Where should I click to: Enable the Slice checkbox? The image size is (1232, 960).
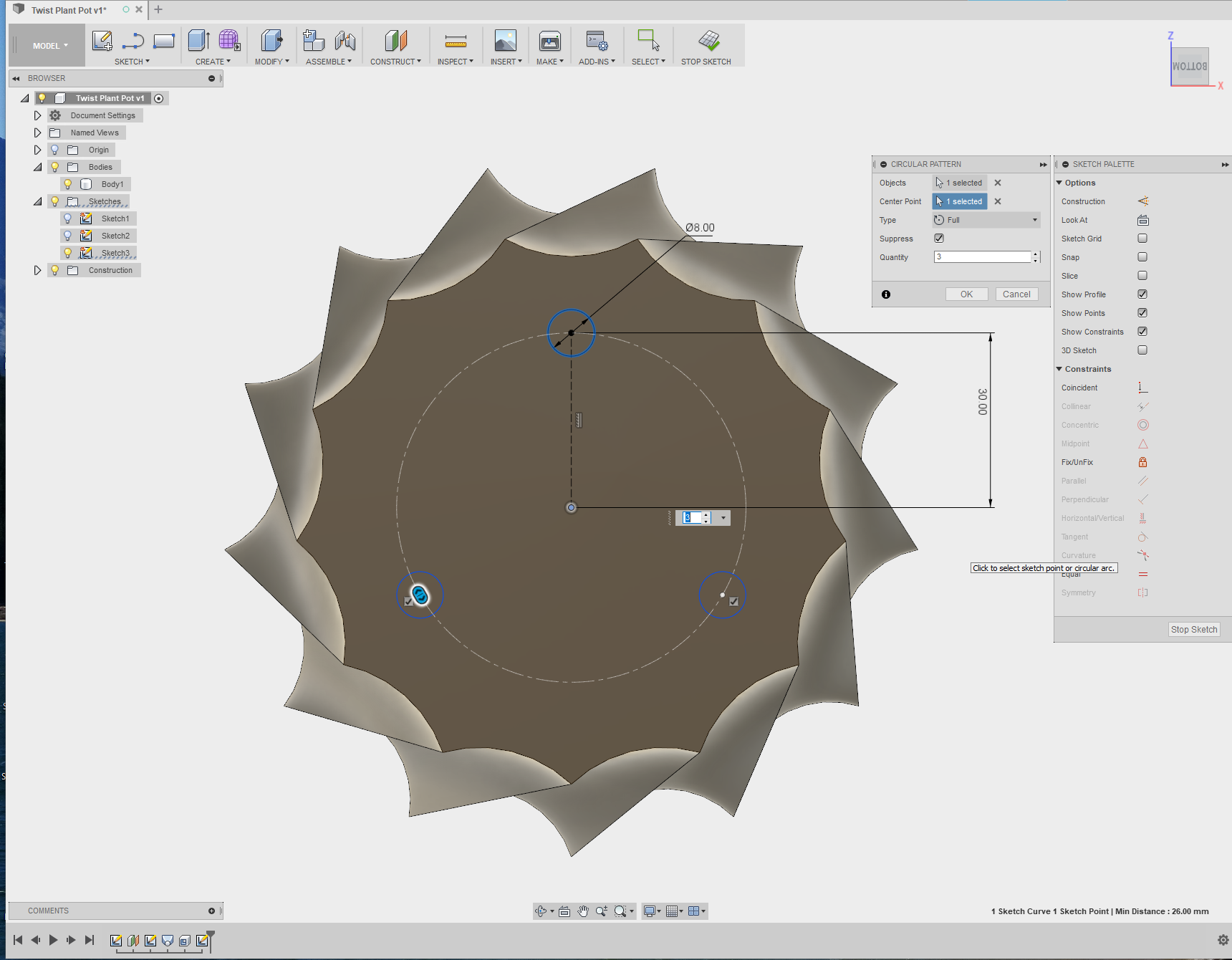1142,276
